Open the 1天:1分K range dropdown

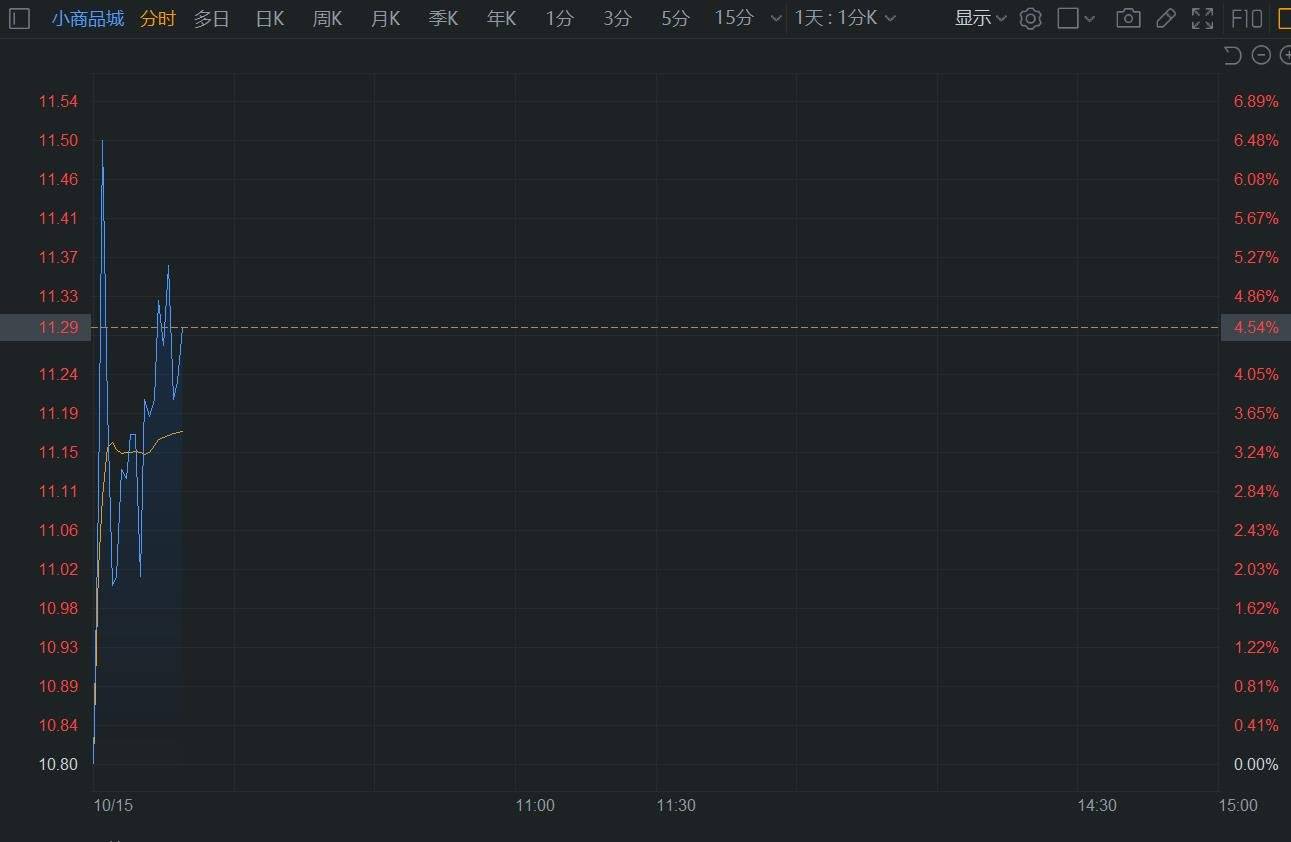[845, 18]
